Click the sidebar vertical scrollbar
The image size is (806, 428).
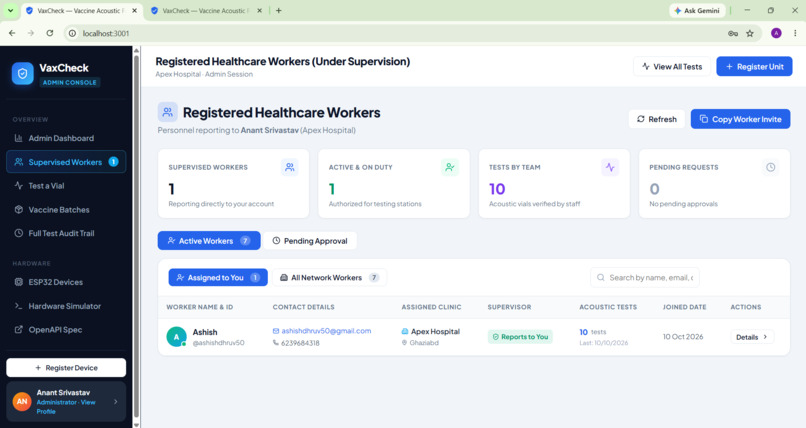point(136,236)
